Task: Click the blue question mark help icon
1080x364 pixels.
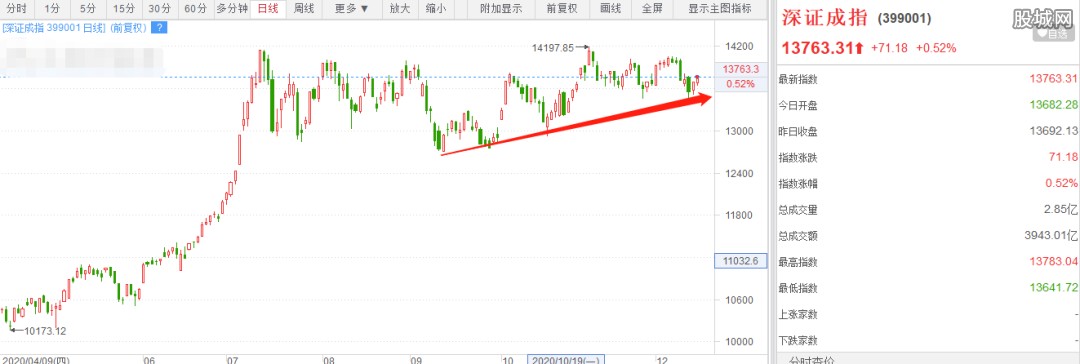Action: point(160,28)
